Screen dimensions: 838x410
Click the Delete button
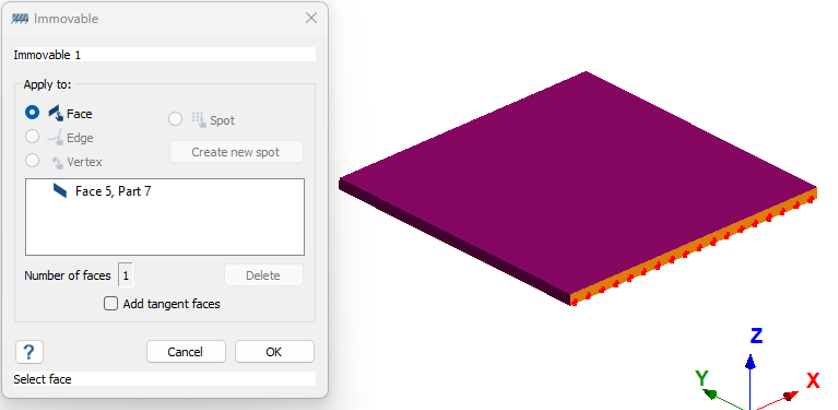coord(263,275)
